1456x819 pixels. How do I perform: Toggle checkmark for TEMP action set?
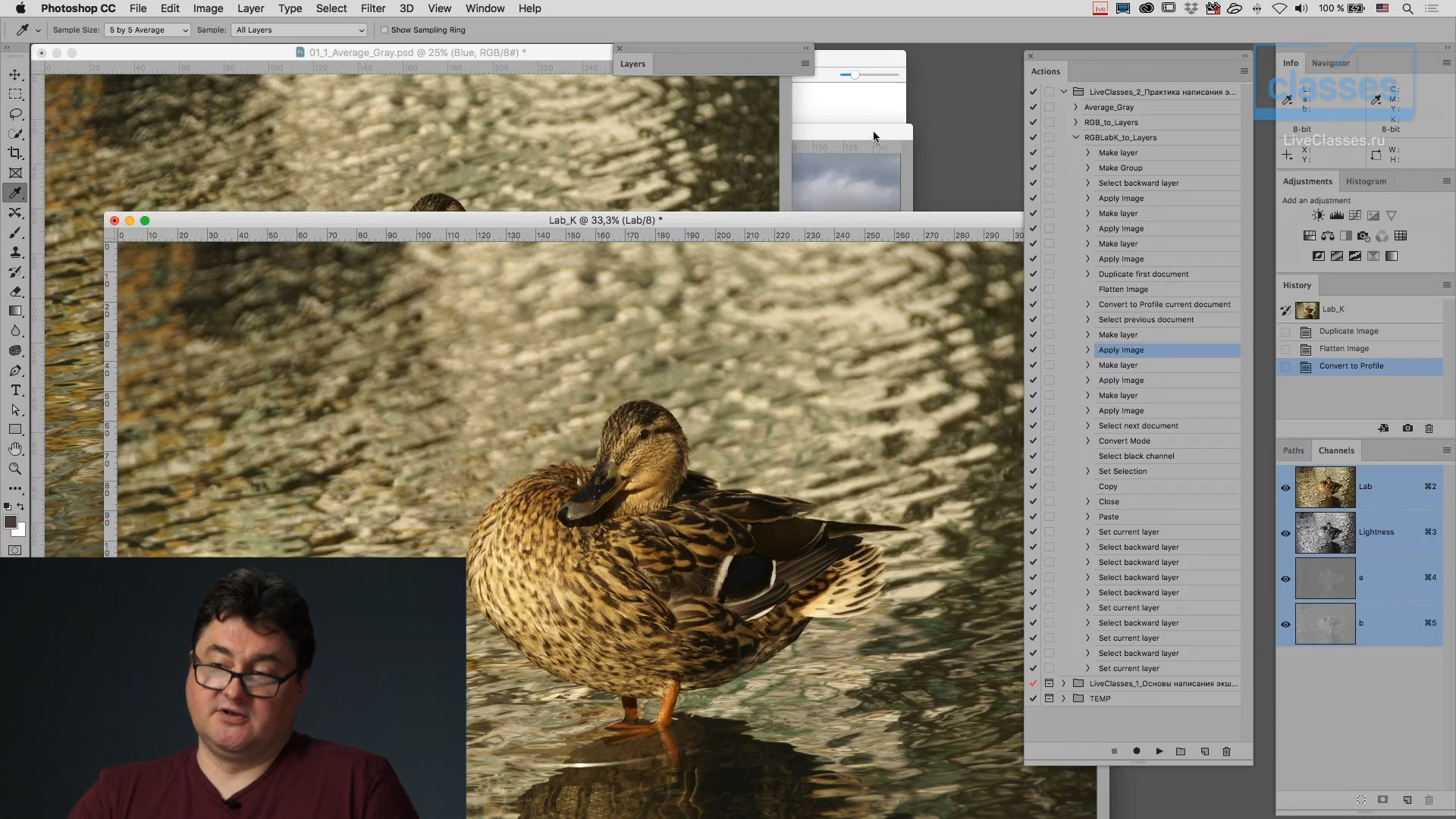[1033, 698]
